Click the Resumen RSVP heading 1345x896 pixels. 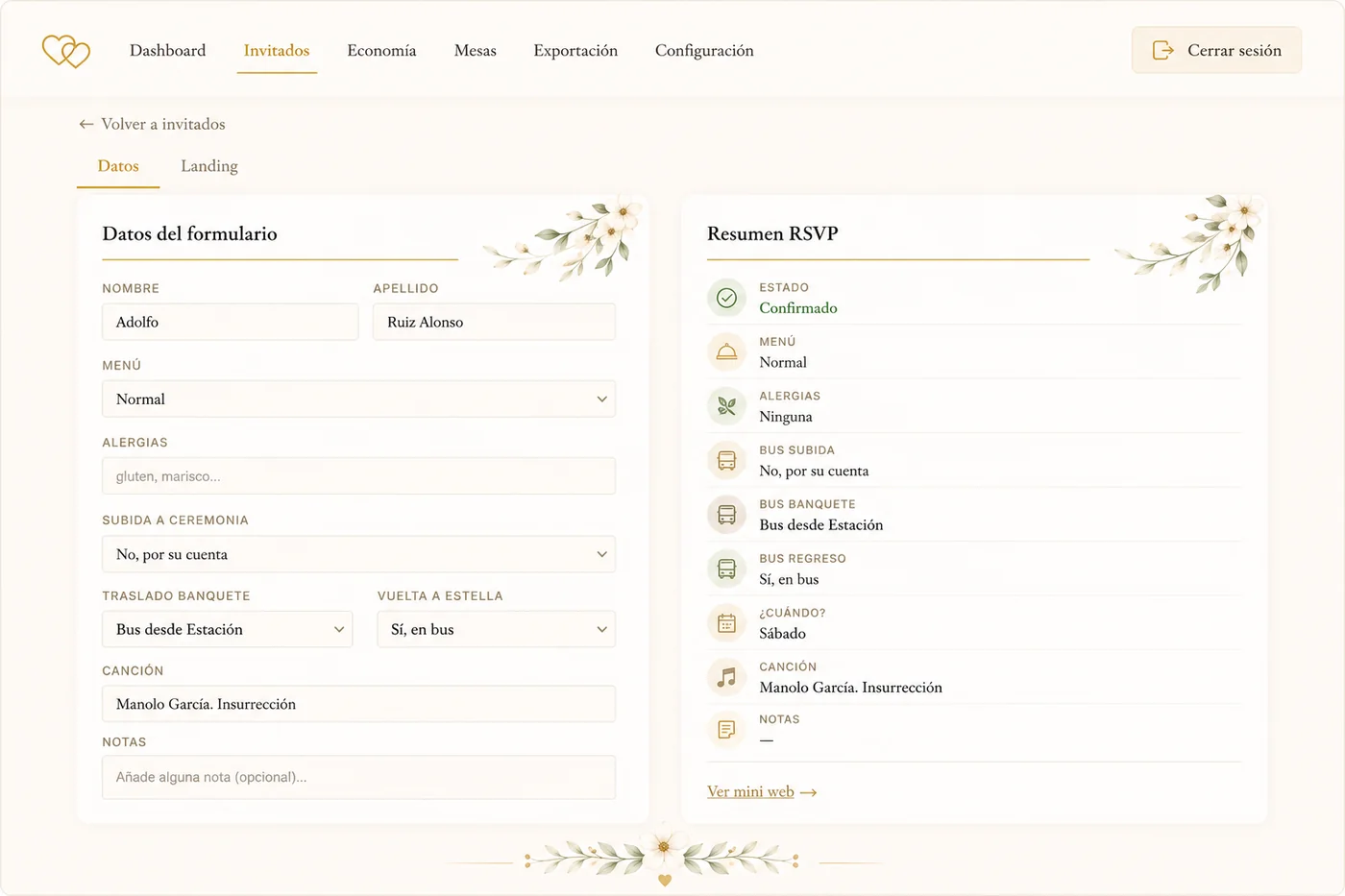(x=772, y=233)
